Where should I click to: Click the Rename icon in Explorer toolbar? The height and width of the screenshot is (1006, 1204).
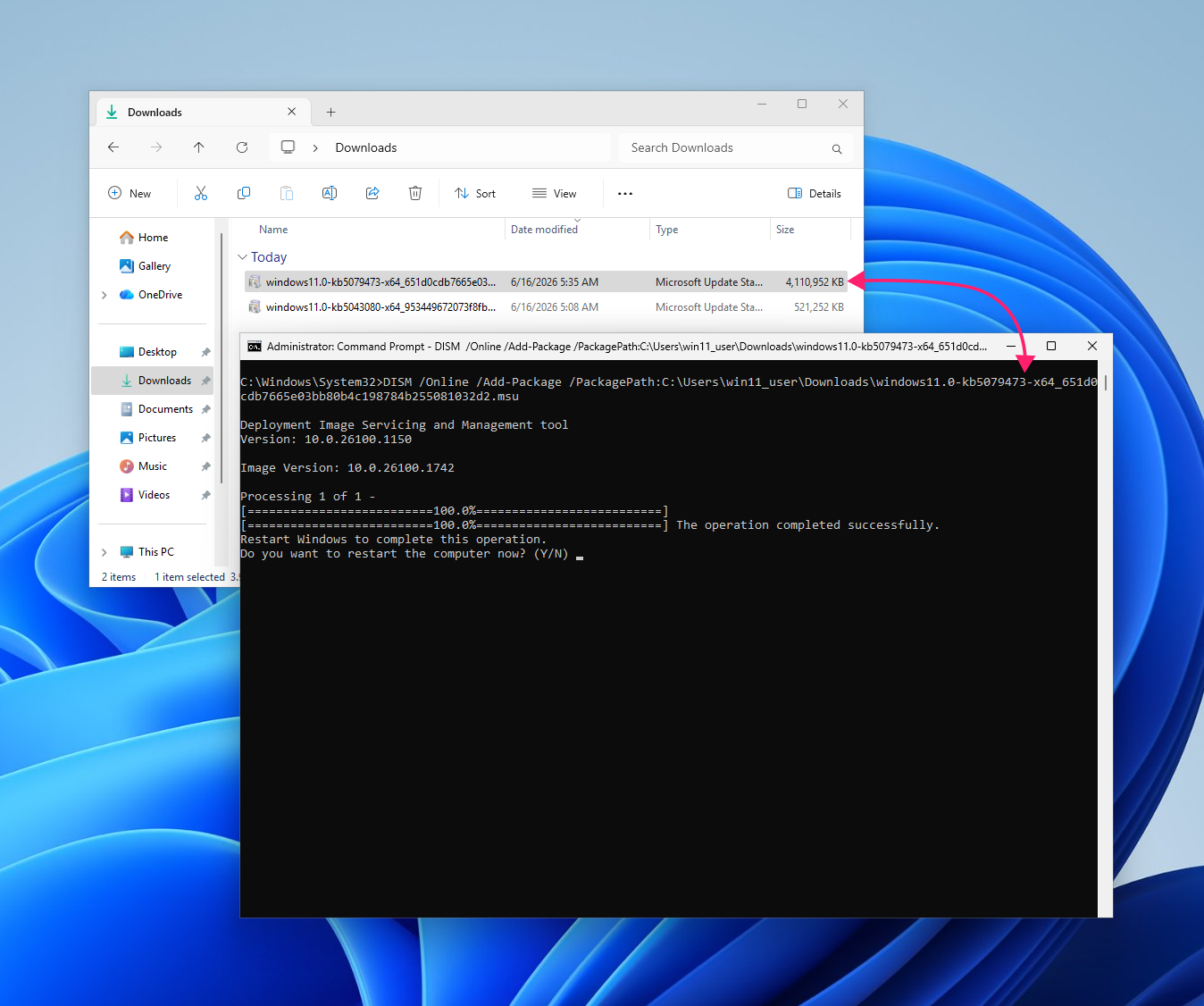pyautogui.click(x=330, y=193)
